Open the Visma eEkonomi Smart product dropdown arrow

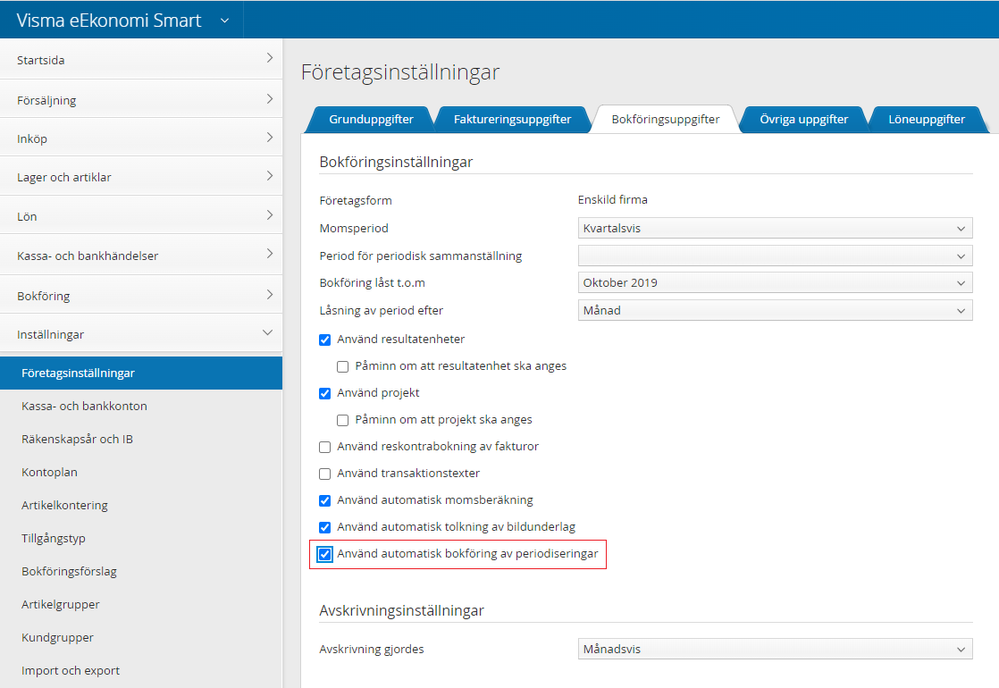coord(225,20)
